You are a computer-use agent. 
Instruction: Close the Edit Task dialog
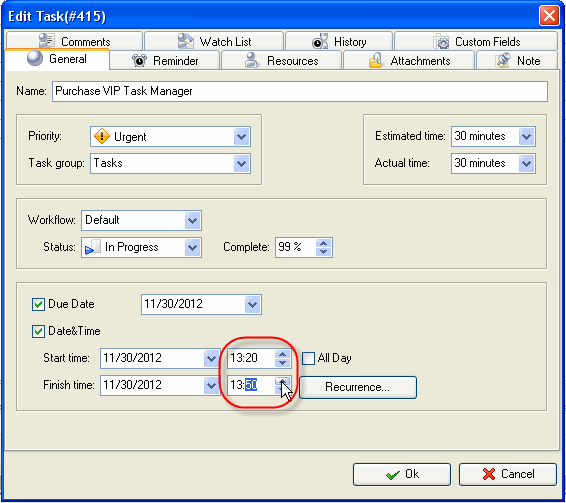[549, 16]
